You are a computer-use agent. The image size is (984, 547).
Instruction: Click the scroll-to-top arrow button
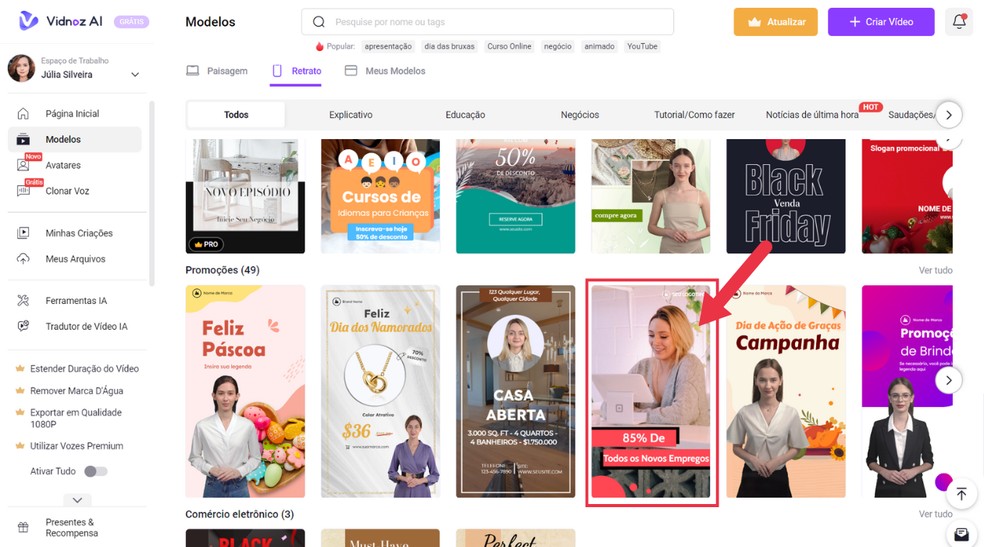(961, 494)
